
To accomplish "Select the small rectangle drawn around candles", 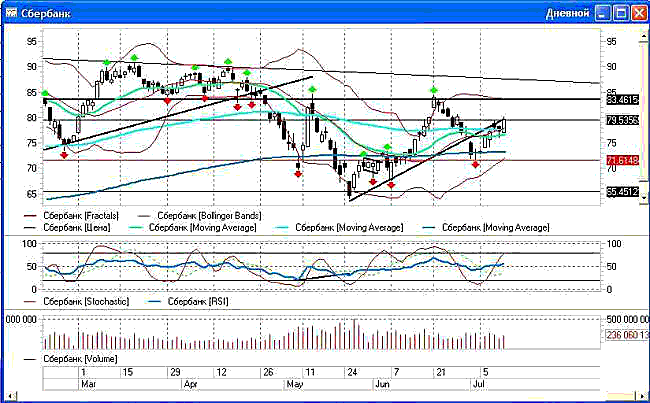I will (x=371, y=165).
